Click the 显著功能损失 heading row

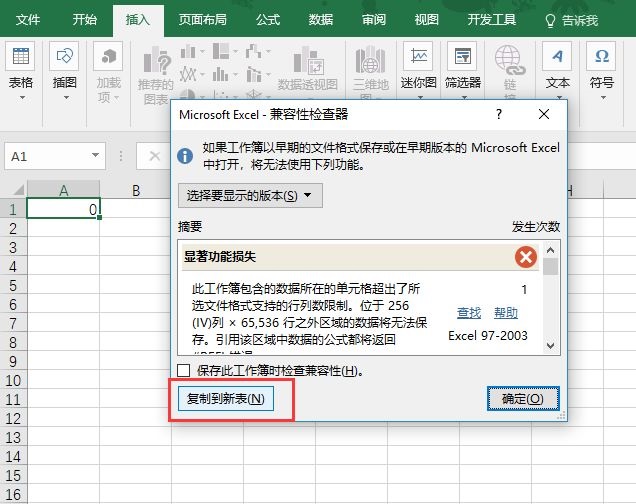tap(360, 257)
